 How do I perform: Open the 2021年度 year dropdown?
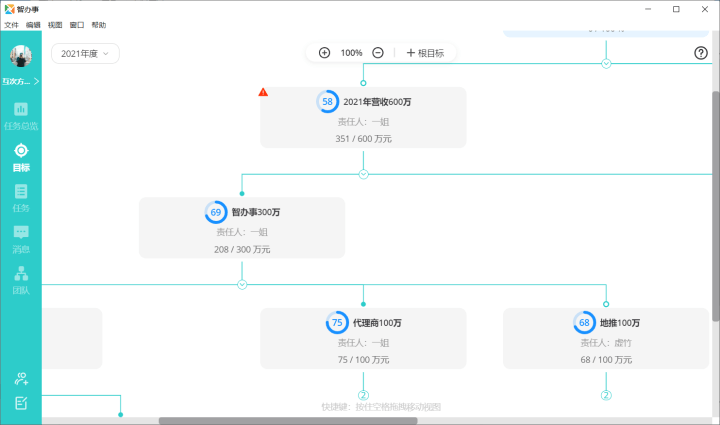pos(85,54)
